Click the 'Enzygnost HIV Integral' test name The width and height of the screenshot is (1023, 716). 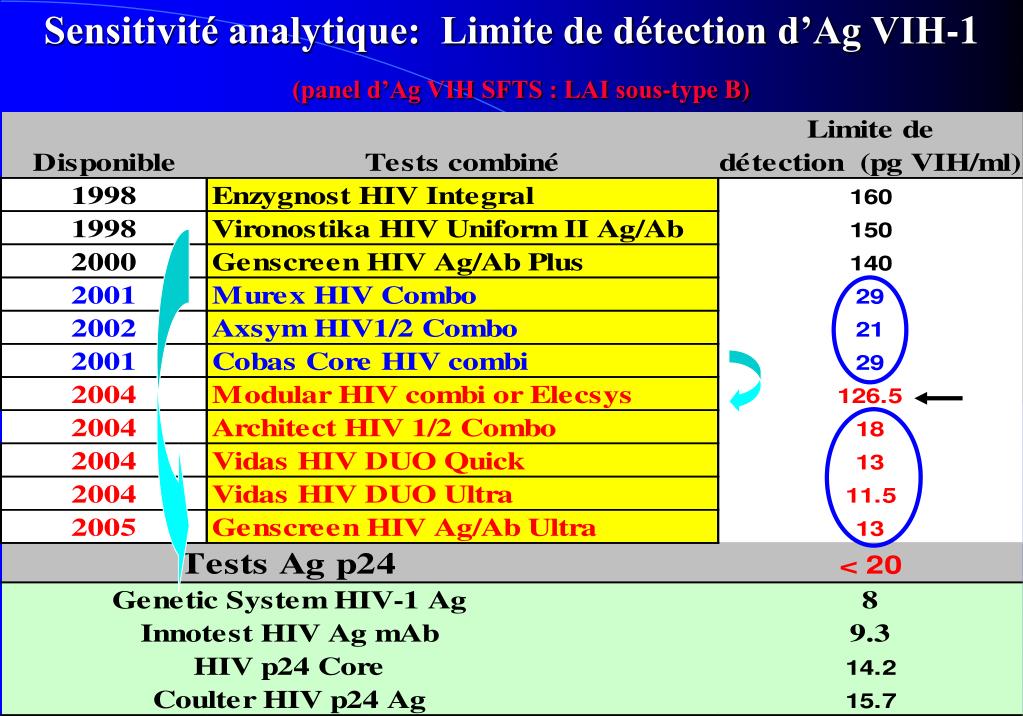pos(373,196)
